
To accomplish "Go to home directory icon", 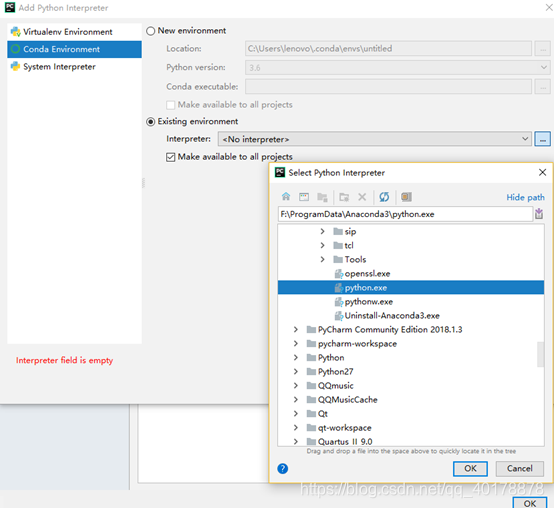I will tap(286, 197).
